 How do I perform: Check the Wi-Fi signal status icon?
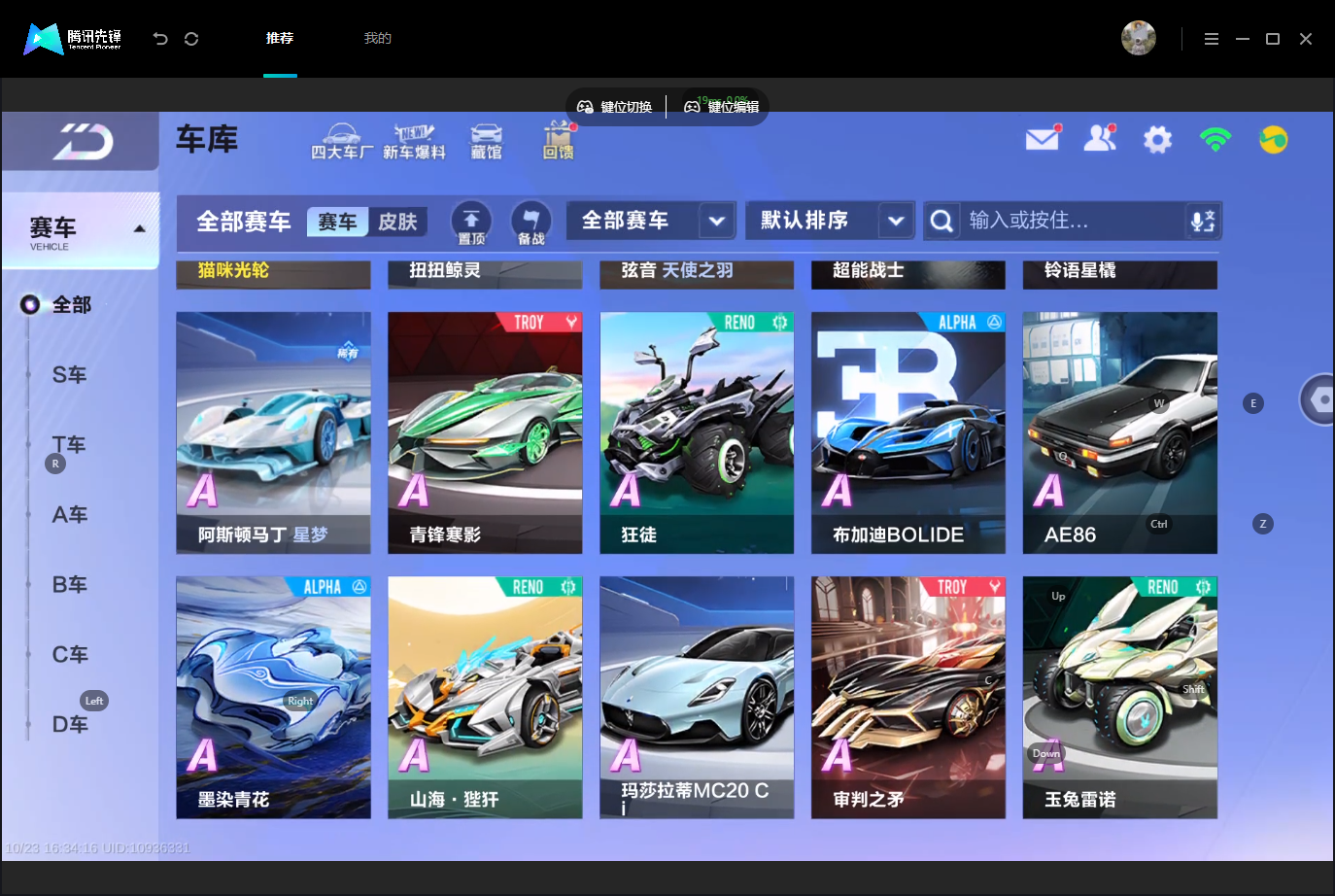coord(1215,140)
